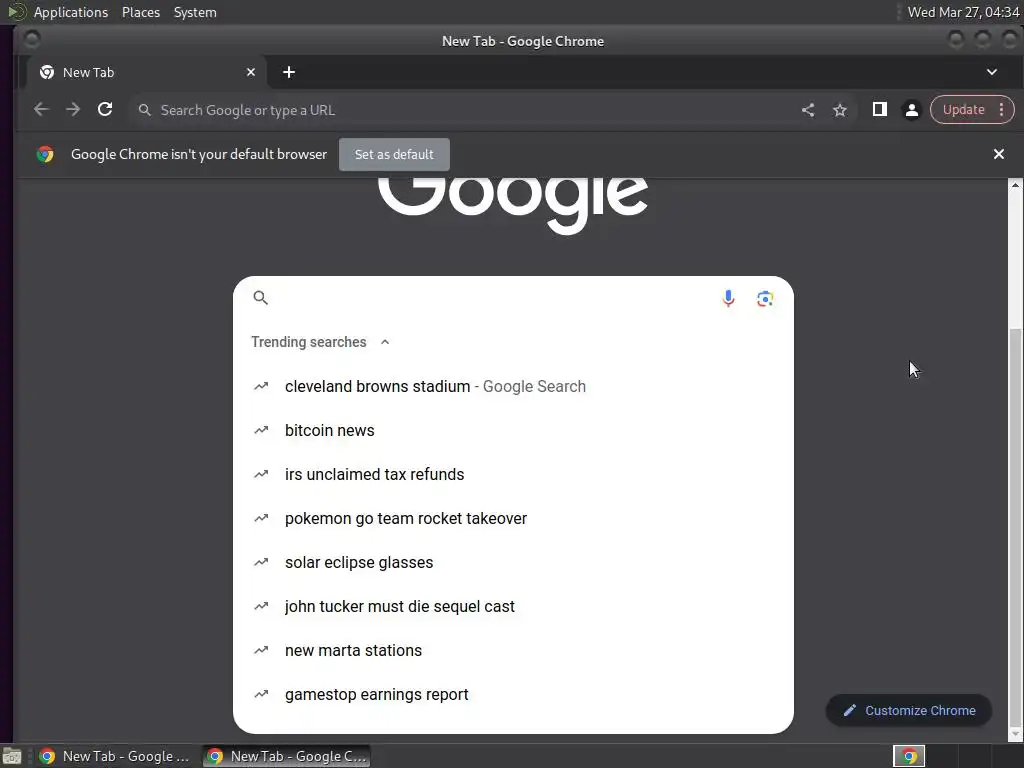Image resolution: width=1024 pixels, height=768 pixels.
Task: Focus the address bar URL field
Action: pyautogui.click(x=464, y=110)
